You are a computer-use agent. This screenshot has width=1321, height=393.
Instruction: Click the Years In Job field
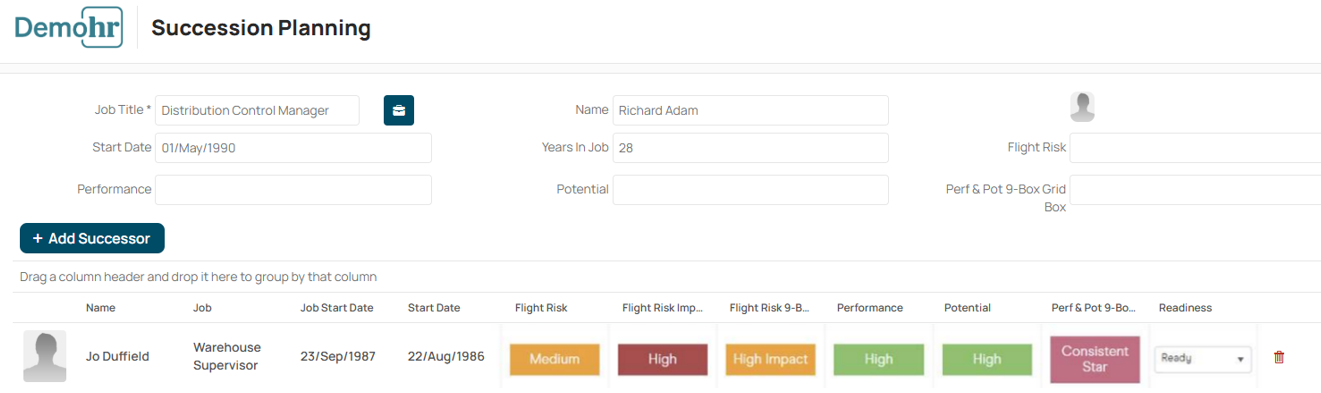pos(750,147)
